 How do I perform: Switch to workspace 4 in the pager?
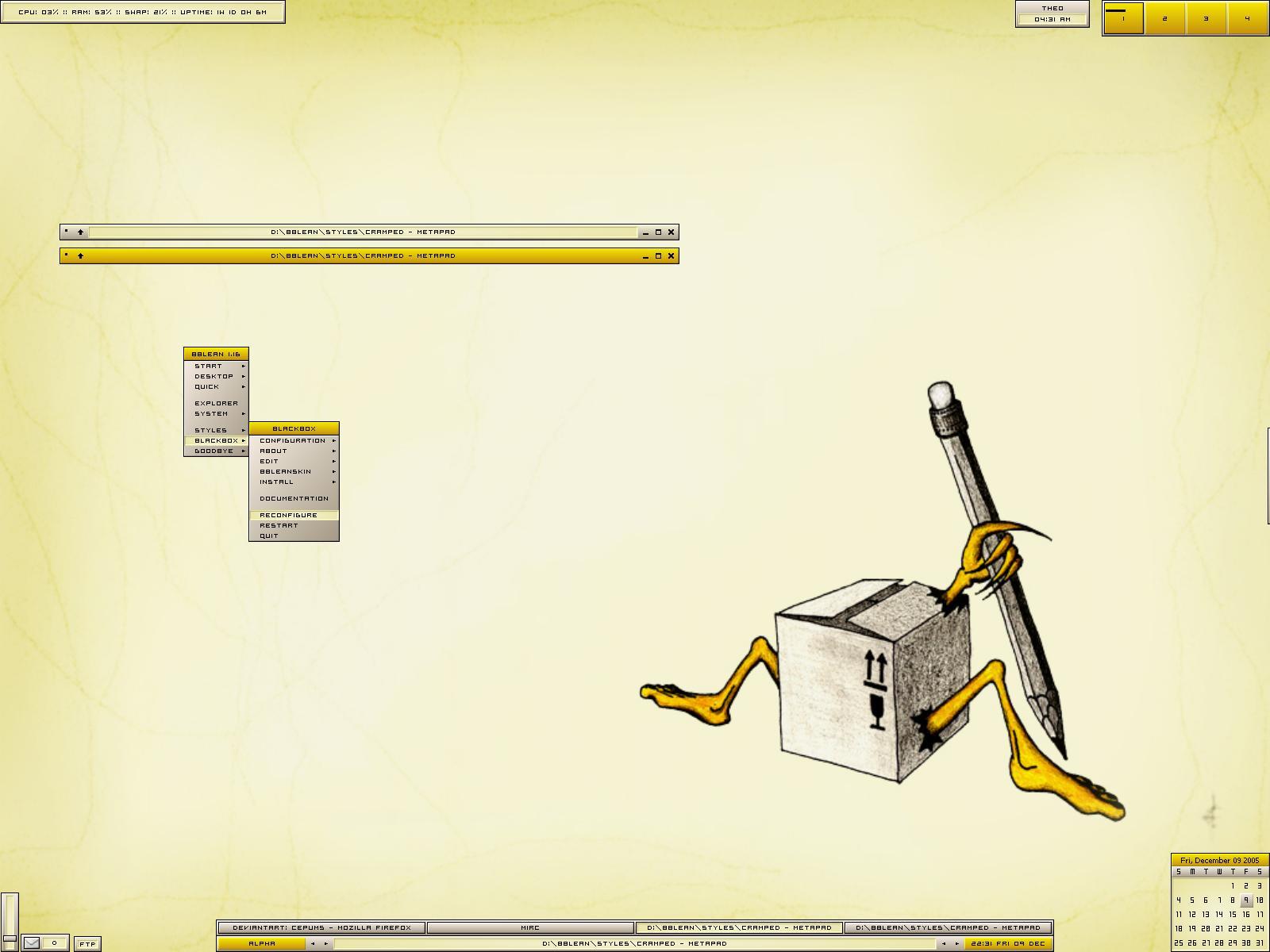point(1247,19)
